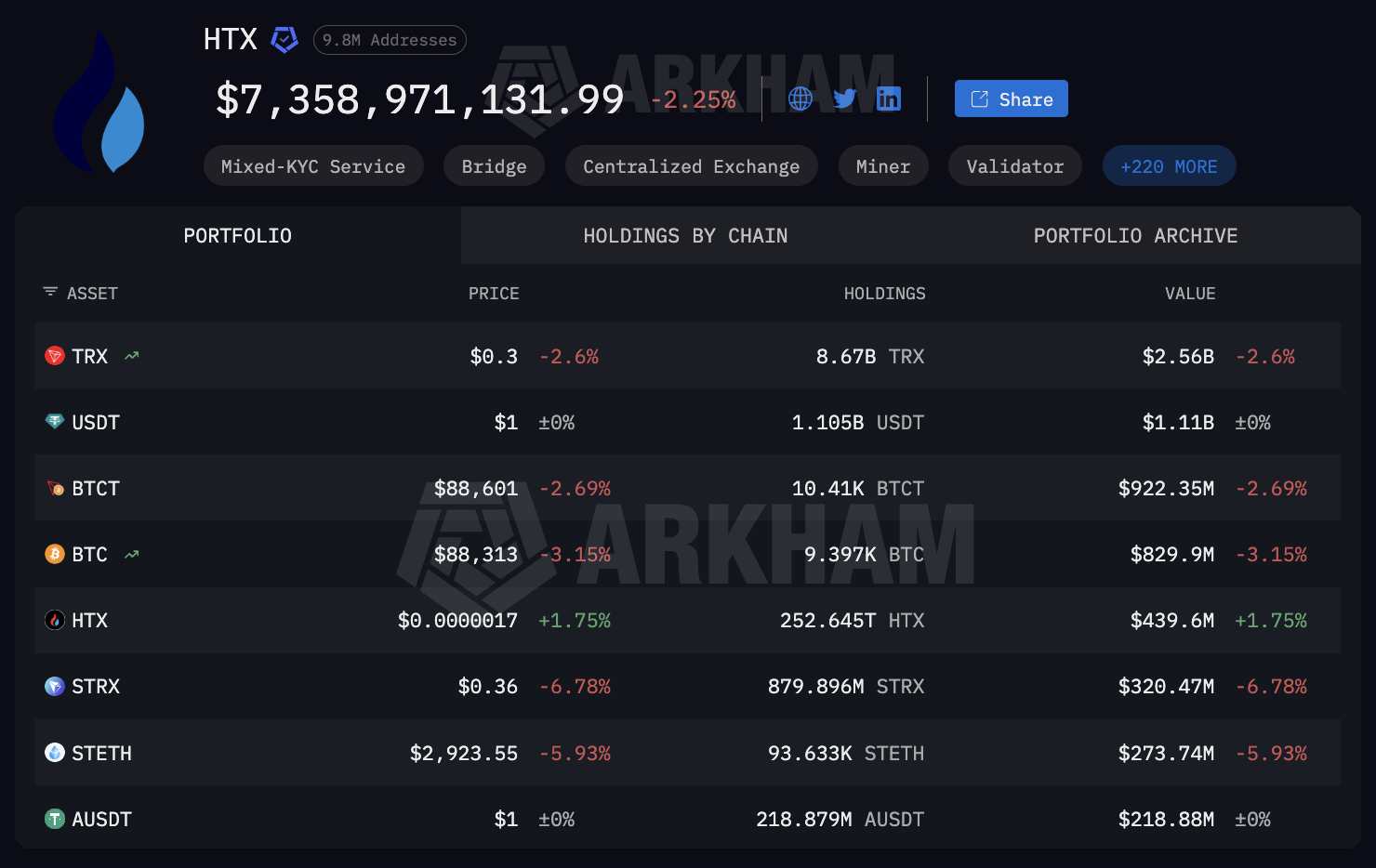This screenshot has height=868, width=1376.
Task: Select the Validator tag
Action: tap(1015, 166)
